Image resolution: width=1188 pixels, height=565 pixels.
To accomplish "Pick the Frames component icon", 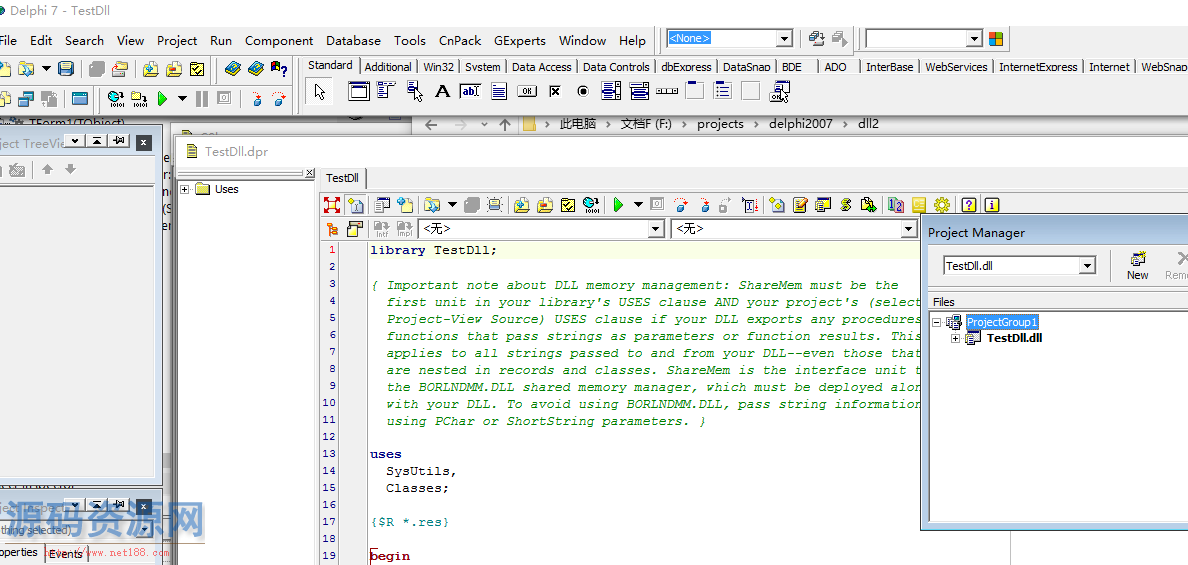I will point(358,92).
